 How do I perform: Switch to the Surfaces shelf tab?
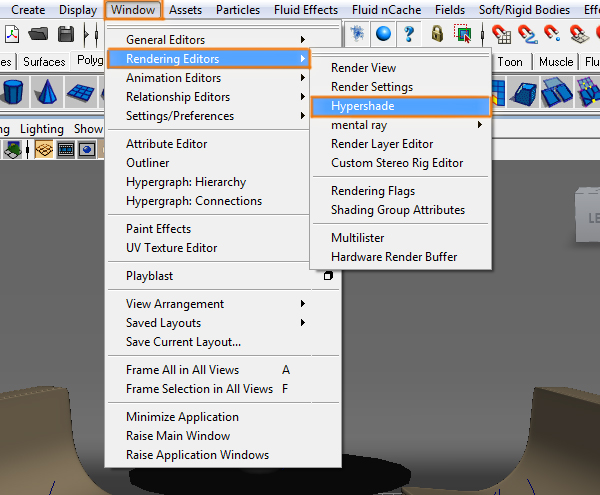click(44, 62)
